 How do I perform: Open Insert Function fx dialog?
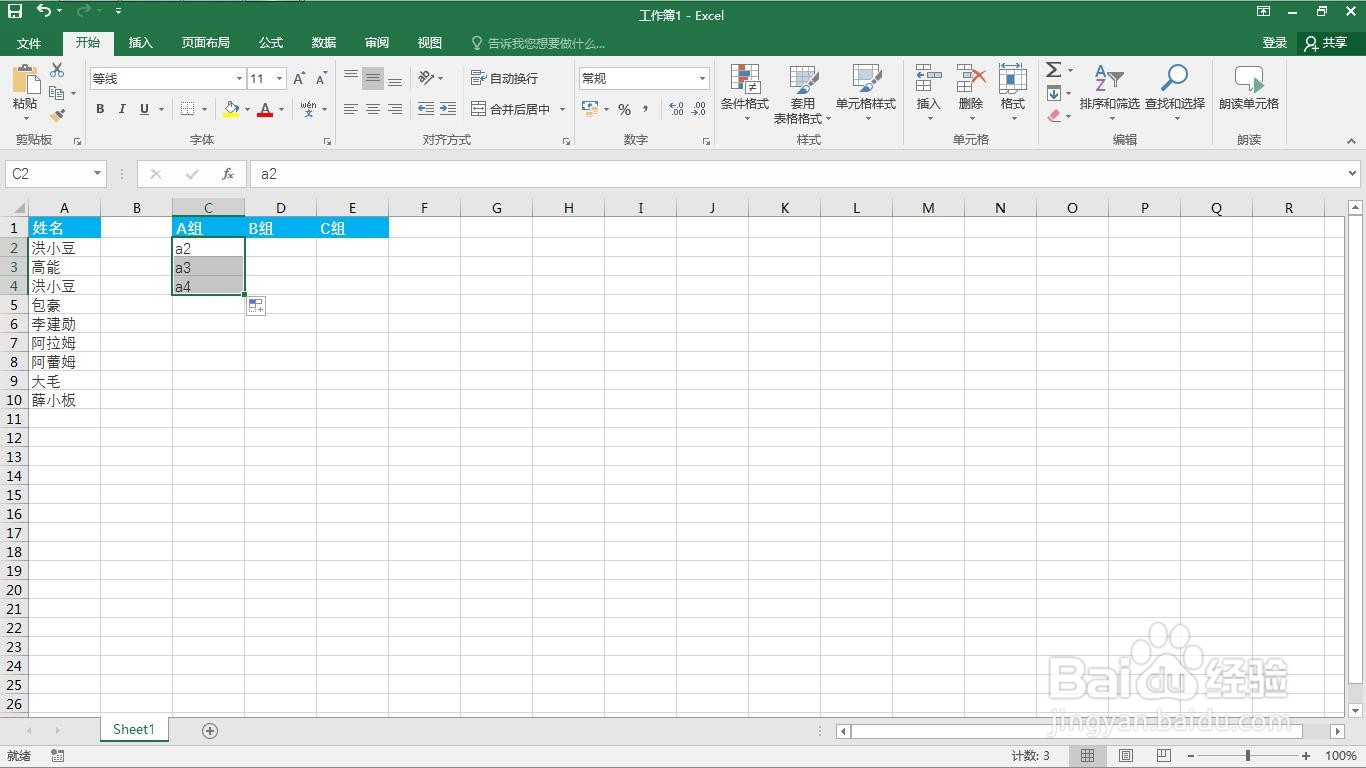click(228, 174)
